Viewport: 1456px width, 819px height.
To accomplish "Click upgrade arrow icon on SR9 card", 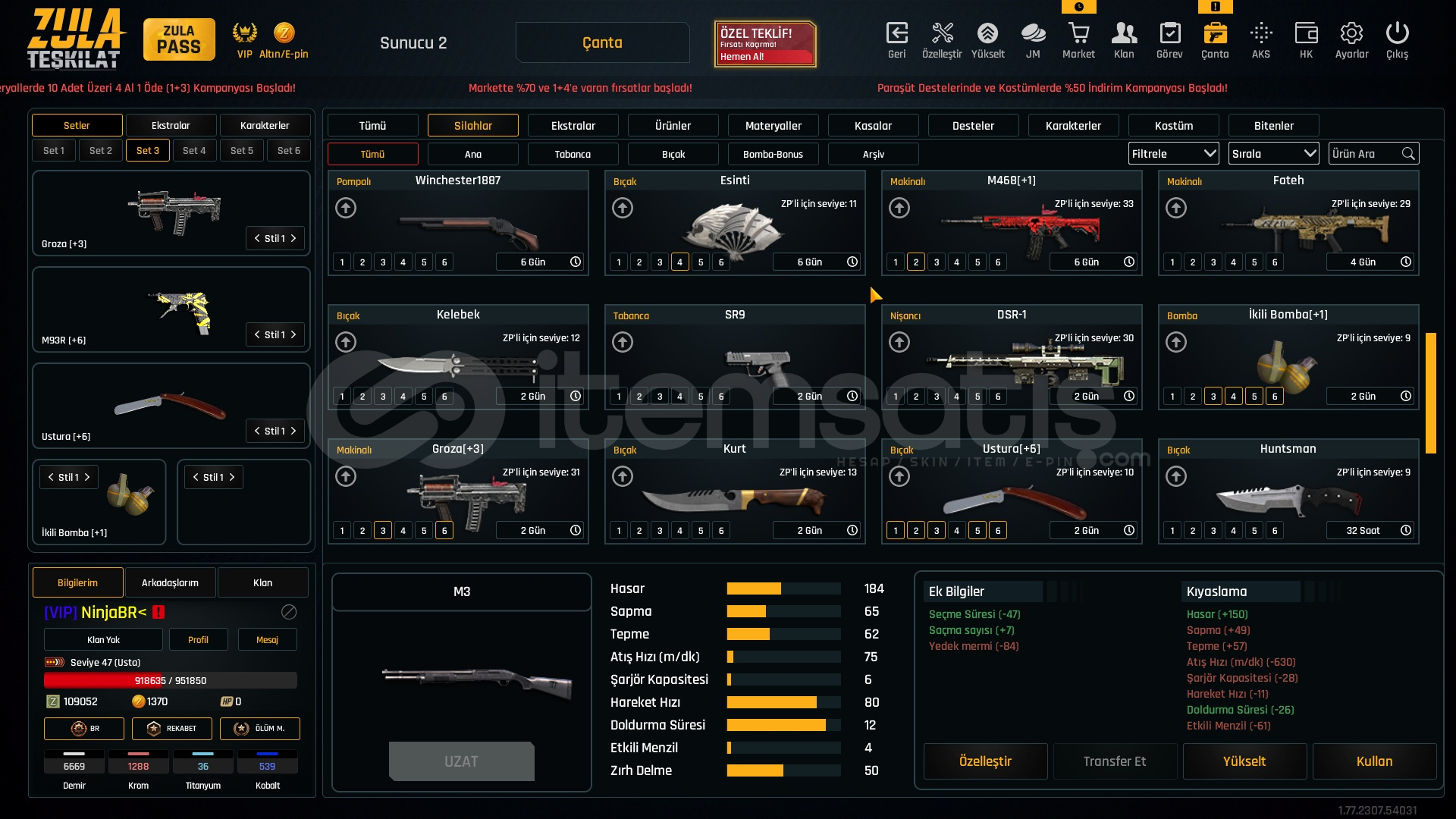I will [623, 342].
